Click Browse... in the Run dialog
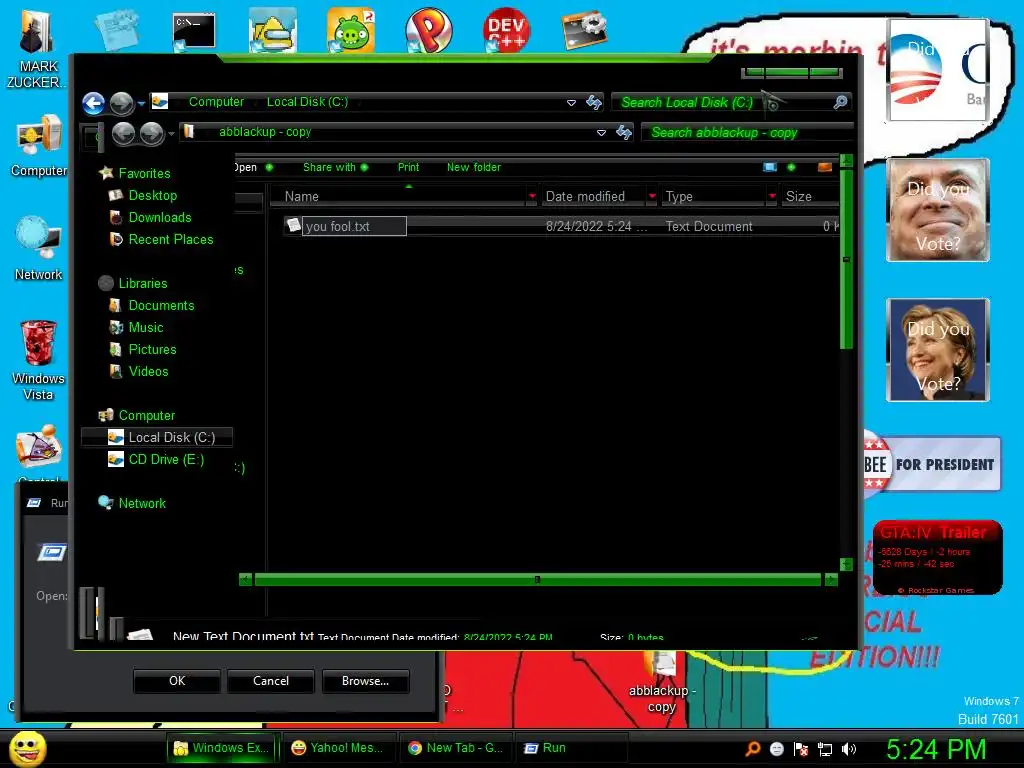The width and height of the screenshot is (1024, 768). tap(366, 681)
